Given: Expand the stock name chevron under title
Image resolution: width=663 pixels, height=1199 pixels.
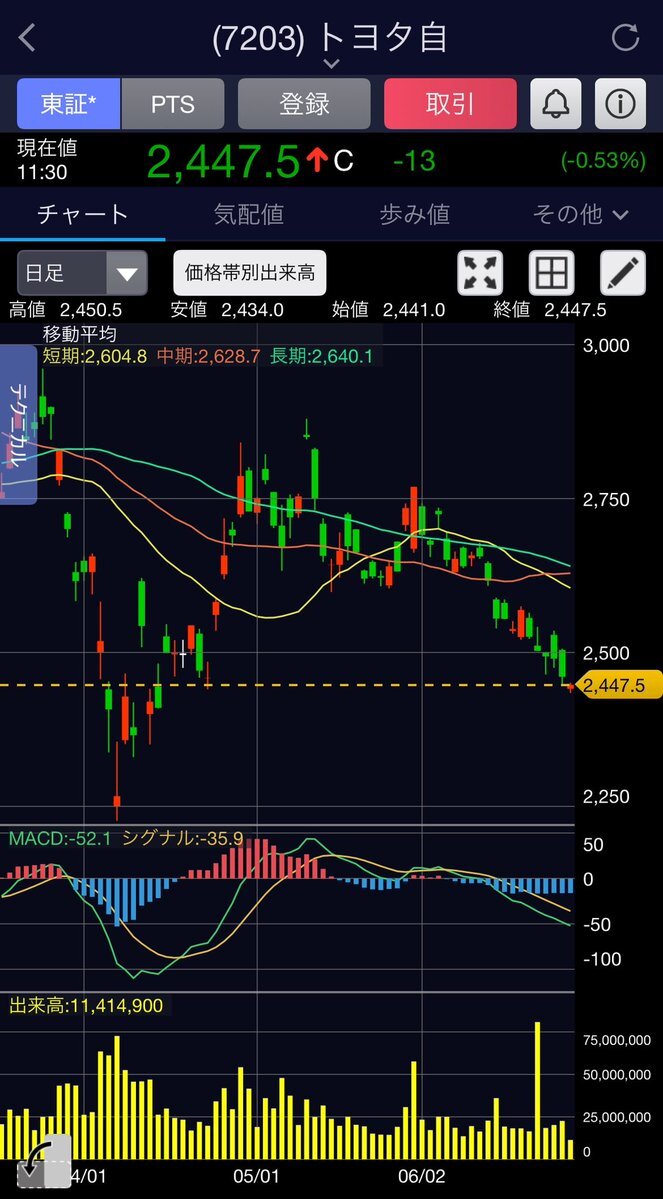Looking at the screenshot, I should pyautogui.click(x=331, y=63).
